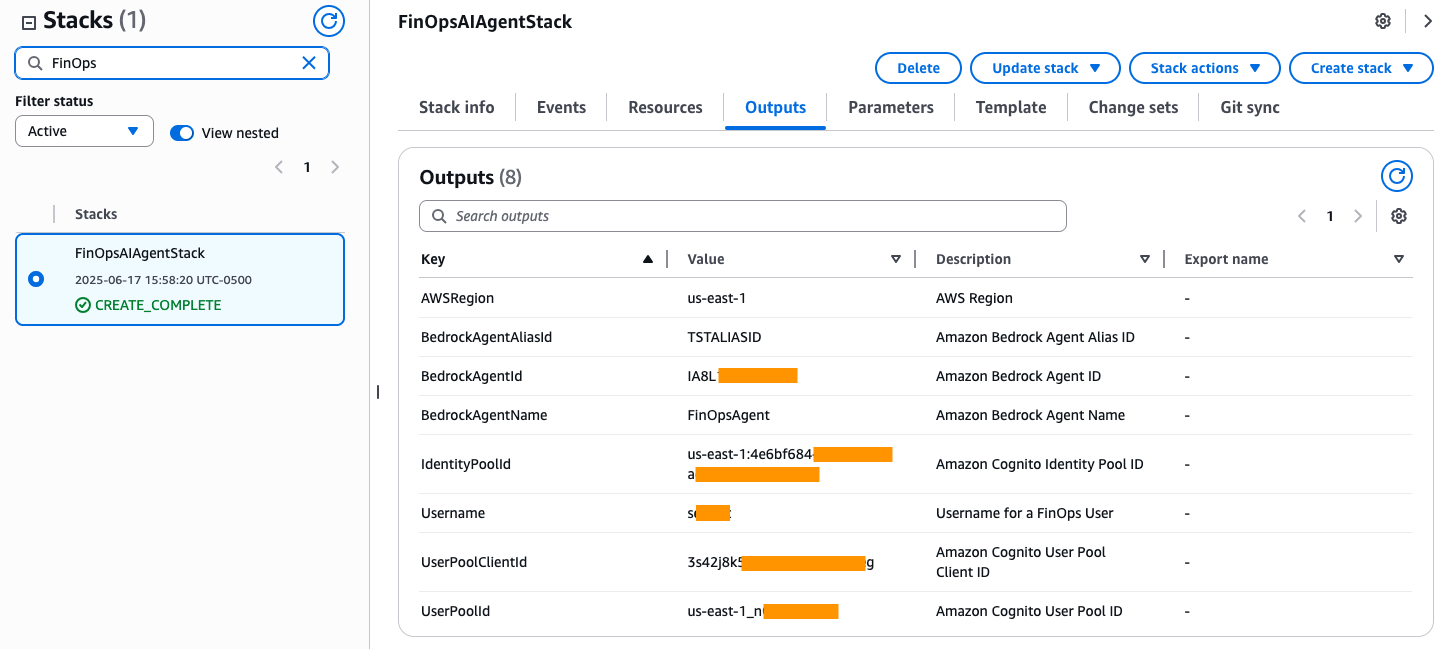Go to previous stacks page

coord(279,167)
